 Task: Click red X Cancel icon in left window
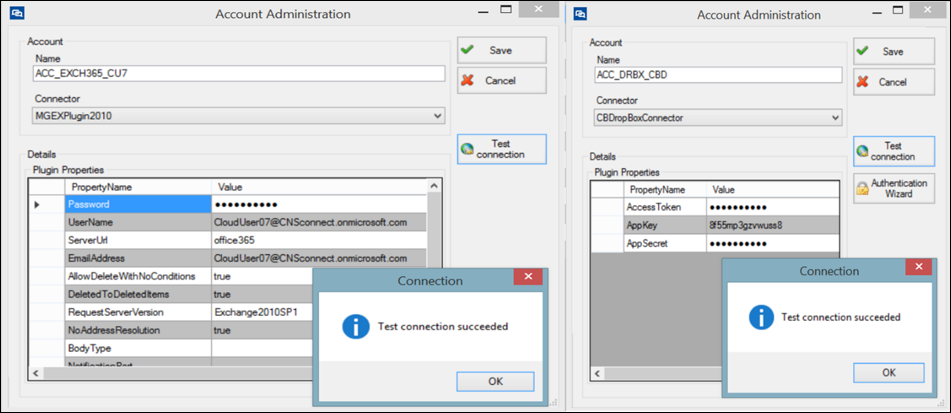[x=467, y=81]
